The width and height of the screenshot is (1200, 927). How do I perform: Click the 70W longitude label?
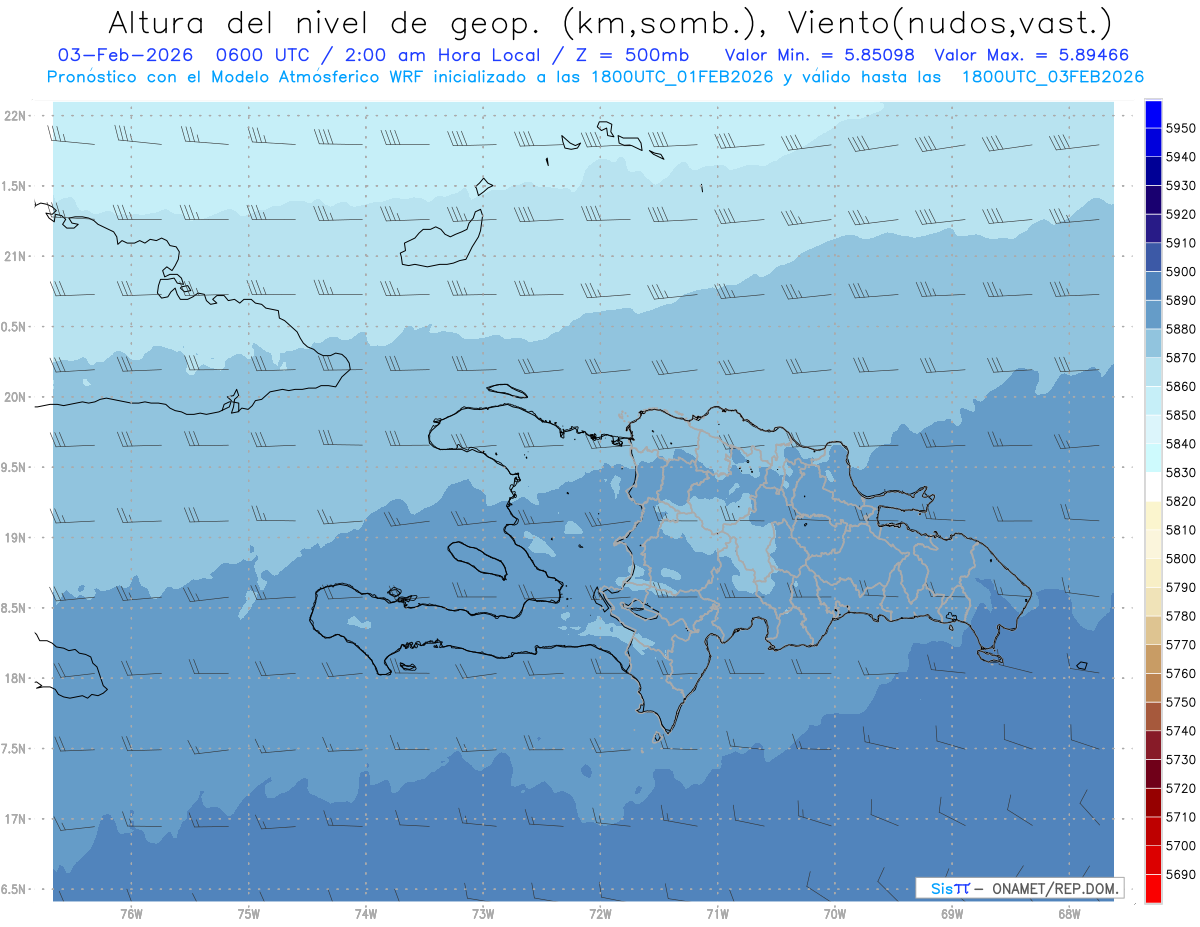(834, 913)
